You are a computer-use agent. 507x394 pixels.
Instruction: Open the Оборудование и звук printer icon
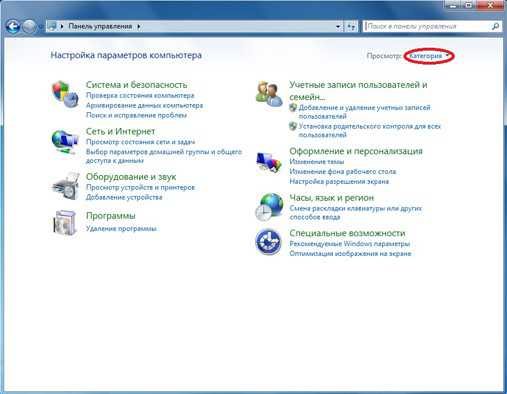66,186
